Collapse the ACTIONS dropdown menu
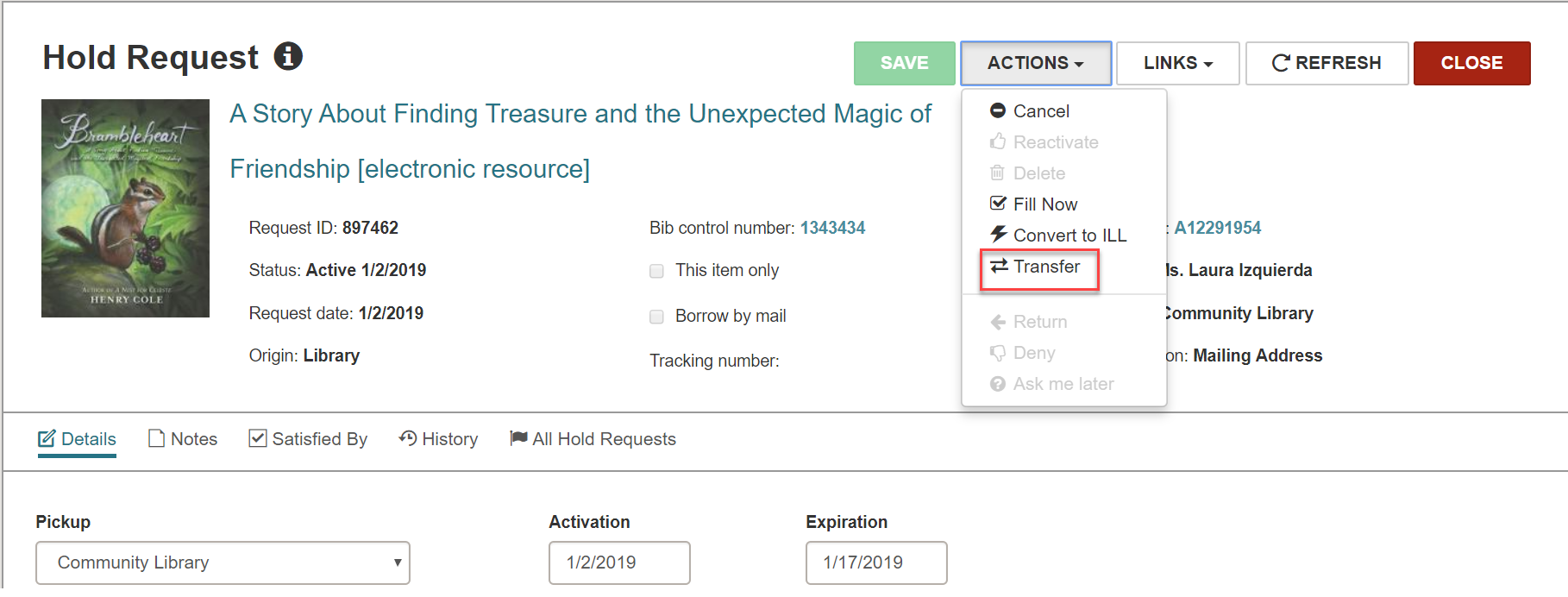Viewport: 1568px width, 597px height. click(1036, 63)
